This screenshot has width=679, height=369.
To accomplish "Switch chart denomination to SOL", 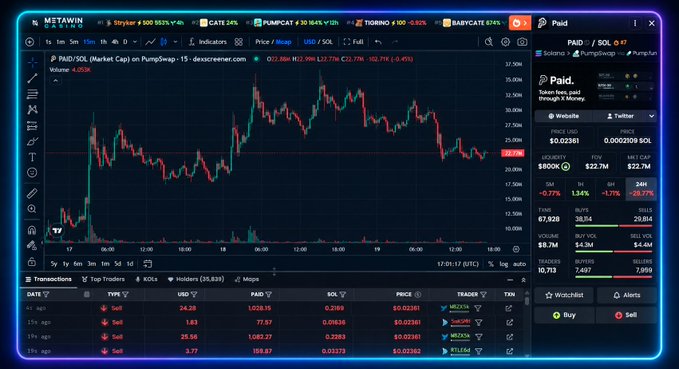I will (327, 42).
